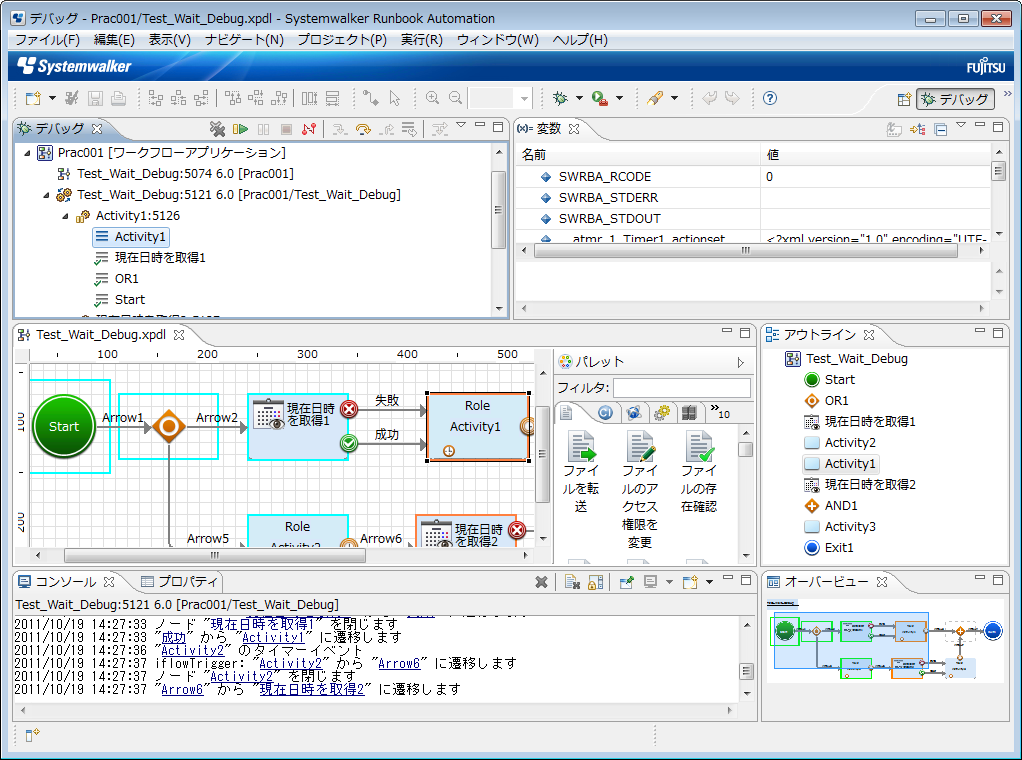The image size is (1022, 760).
Task: Toggle the Scroll Lock icon in Console
Action: coord(595,582)
